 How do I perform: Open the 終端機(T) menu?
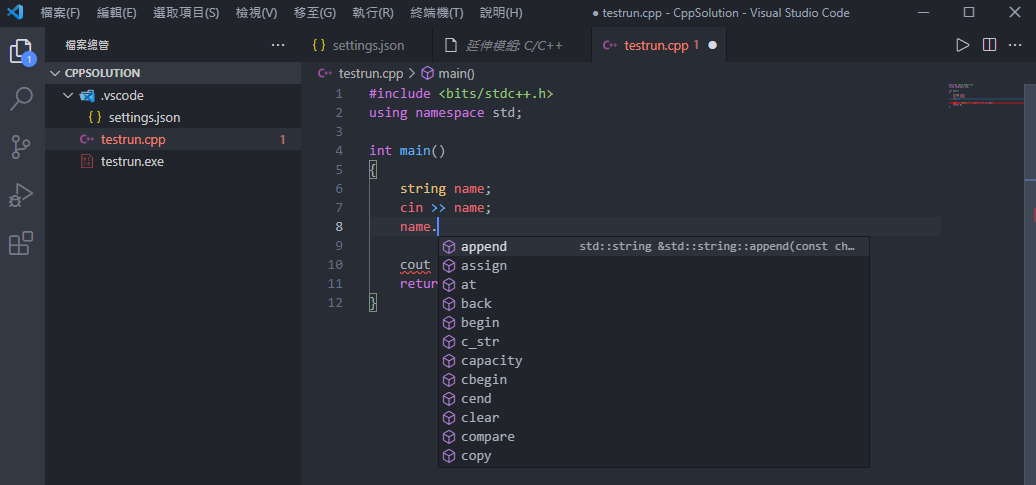click(436, 13)
